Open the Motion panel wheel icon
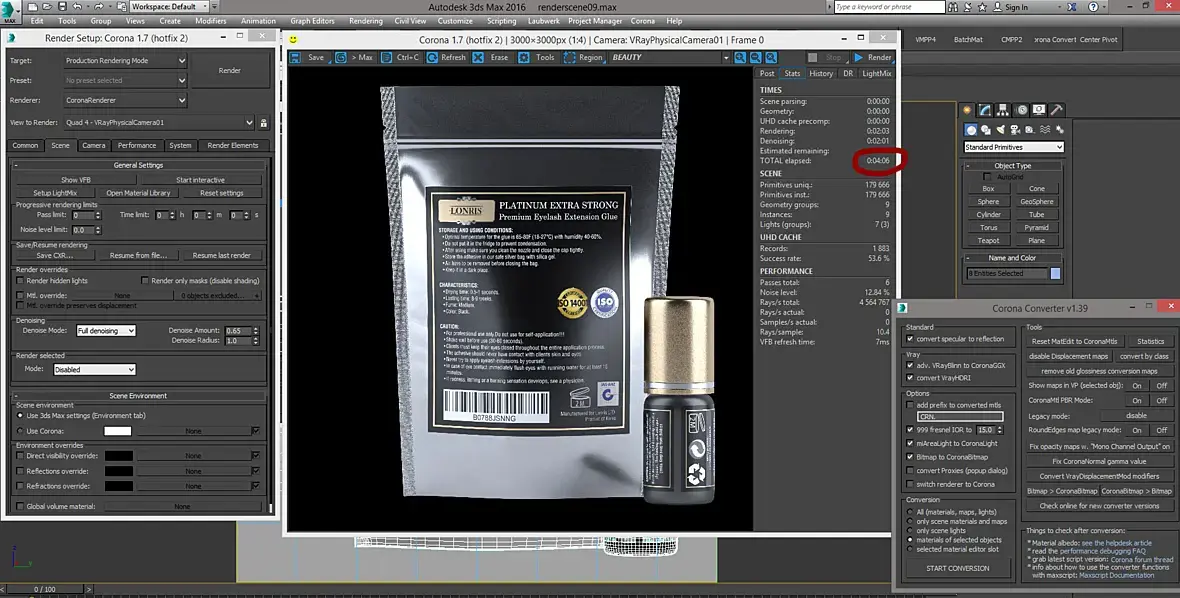Viewport: 1180px width, 598px height. pos(1021,111)
